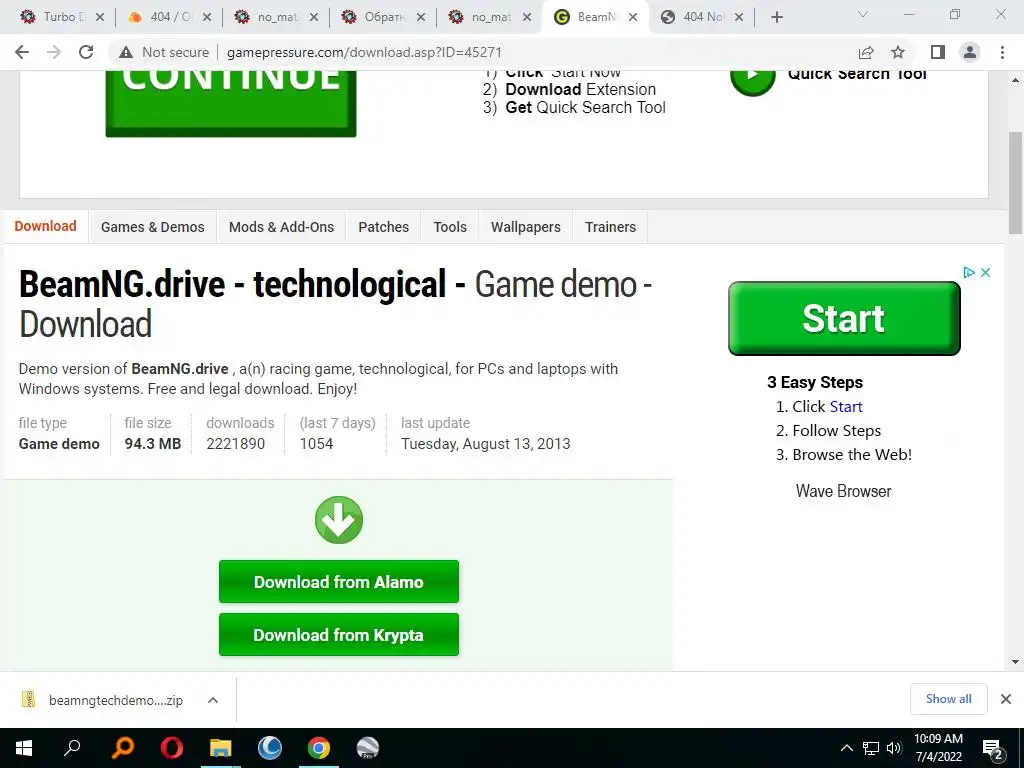Click the Wave Browser text
Screen dimensions: 1024x768
(x=843, y=491)
